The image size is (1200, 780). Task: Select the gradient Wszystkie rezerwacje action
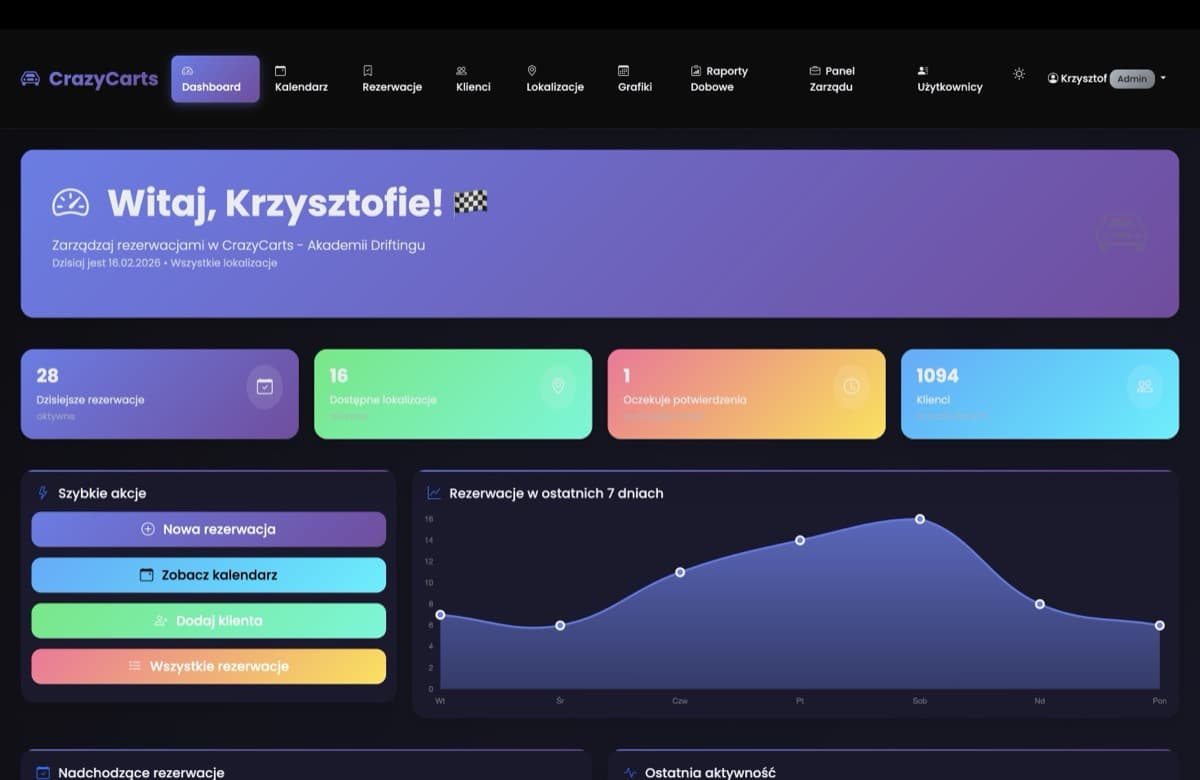(208, 666)
